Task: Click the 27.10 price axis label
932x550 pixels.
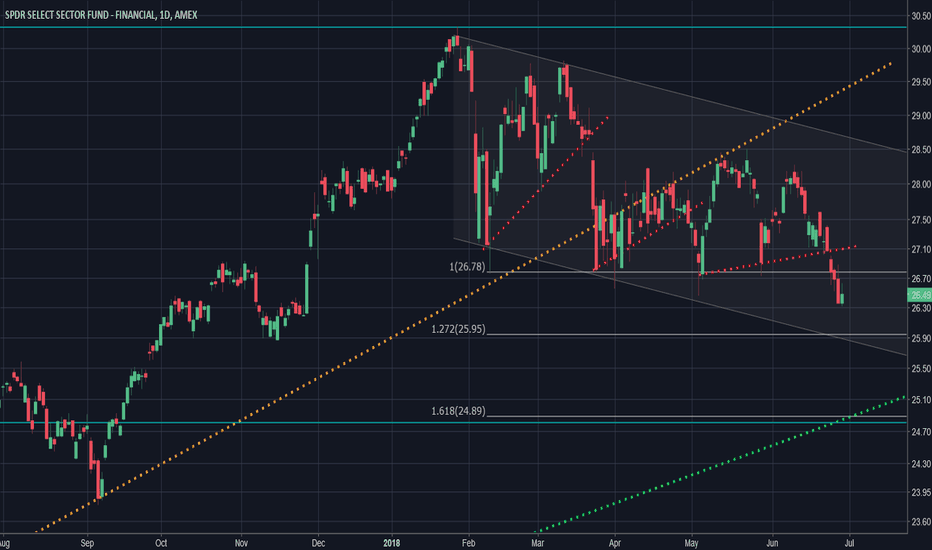Action: click(921, 249)
